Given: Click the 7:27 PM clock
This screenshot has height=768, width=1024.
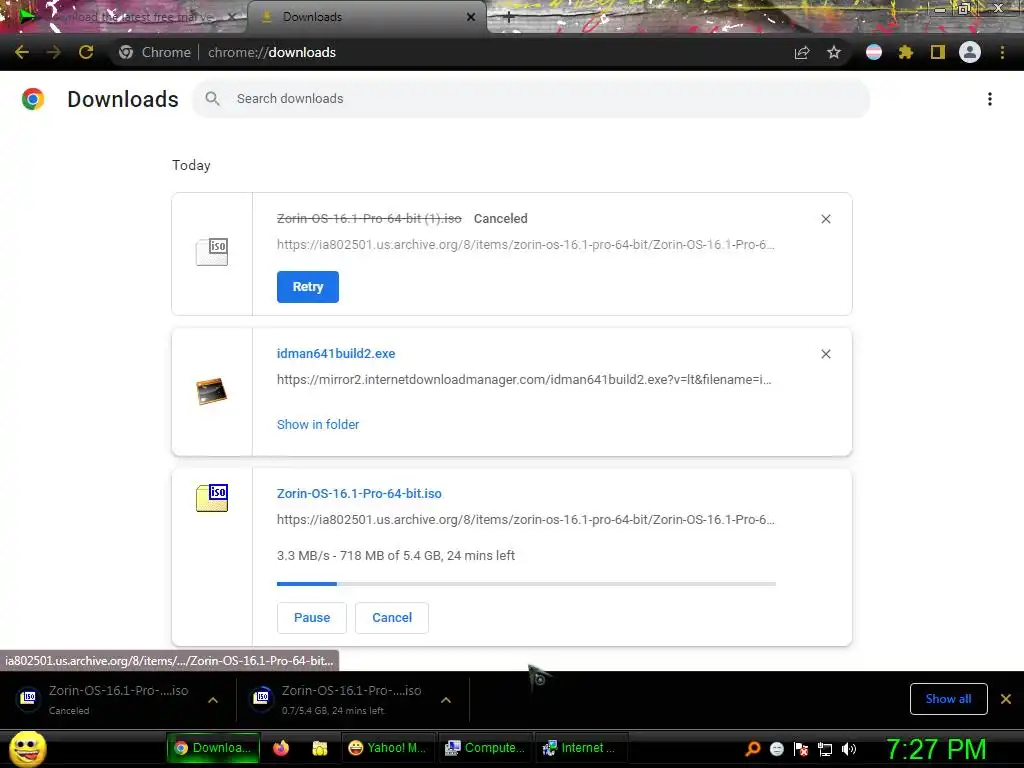Looking at the screenshot, I should [x=936, y=749].
